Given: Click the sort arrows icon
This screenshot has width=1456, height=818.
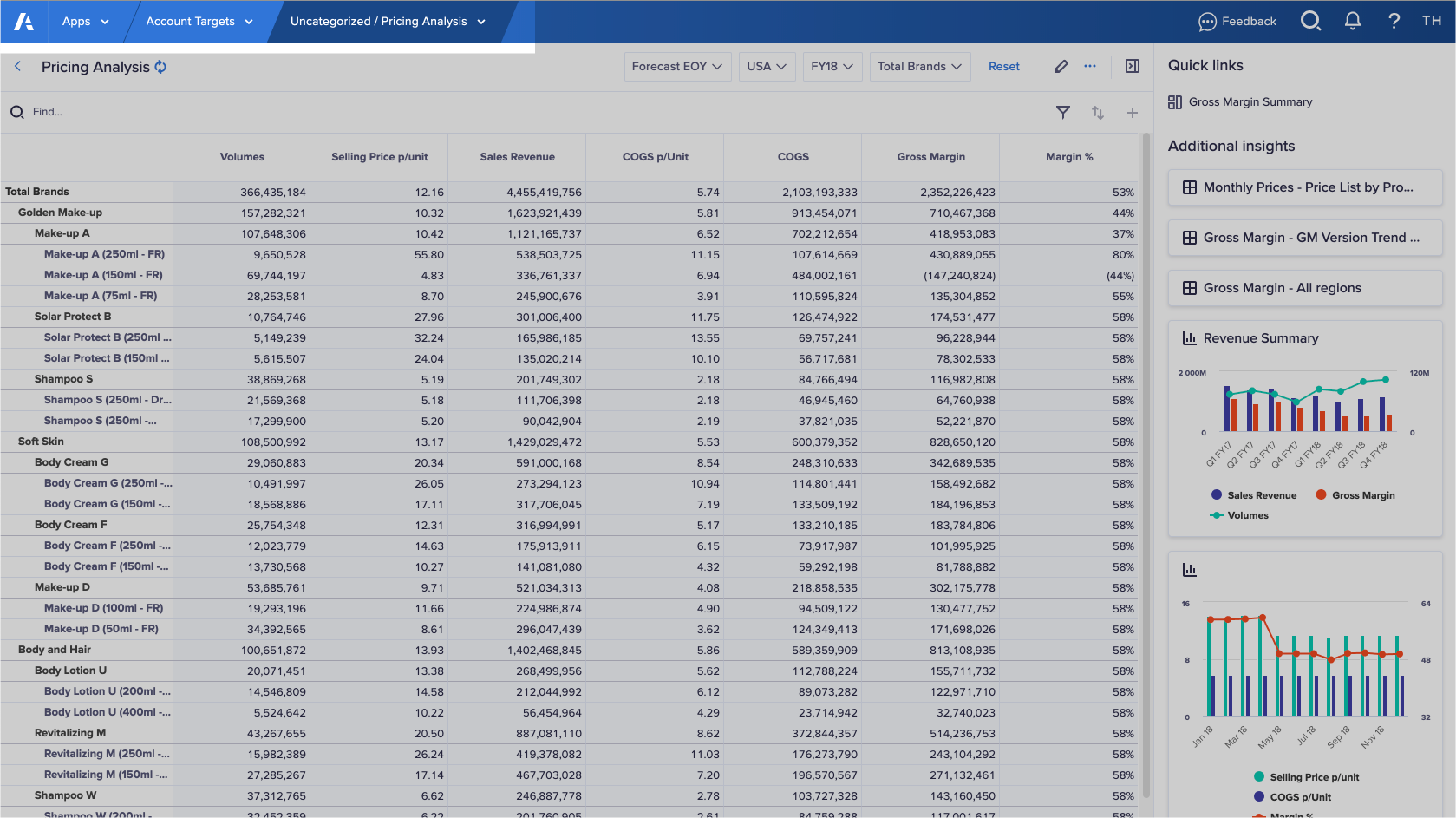Looking at the screenshot, I should point(1097,112).
